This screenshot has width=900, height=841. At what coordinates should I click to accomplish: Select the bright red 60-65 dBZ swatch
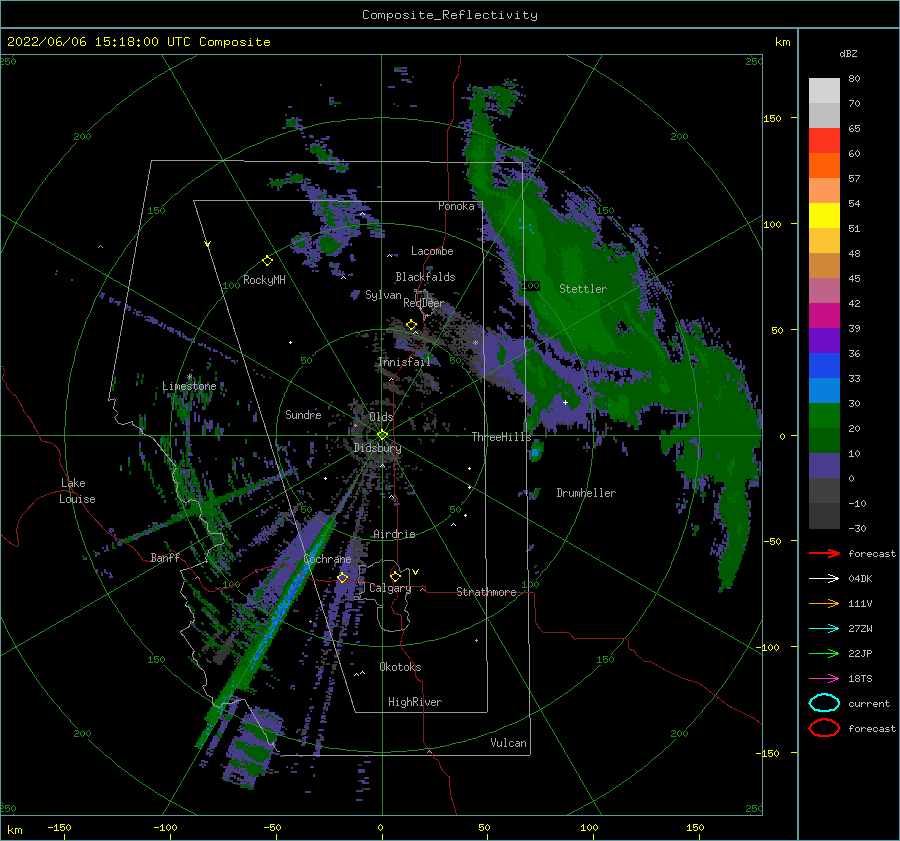point(824,141)
